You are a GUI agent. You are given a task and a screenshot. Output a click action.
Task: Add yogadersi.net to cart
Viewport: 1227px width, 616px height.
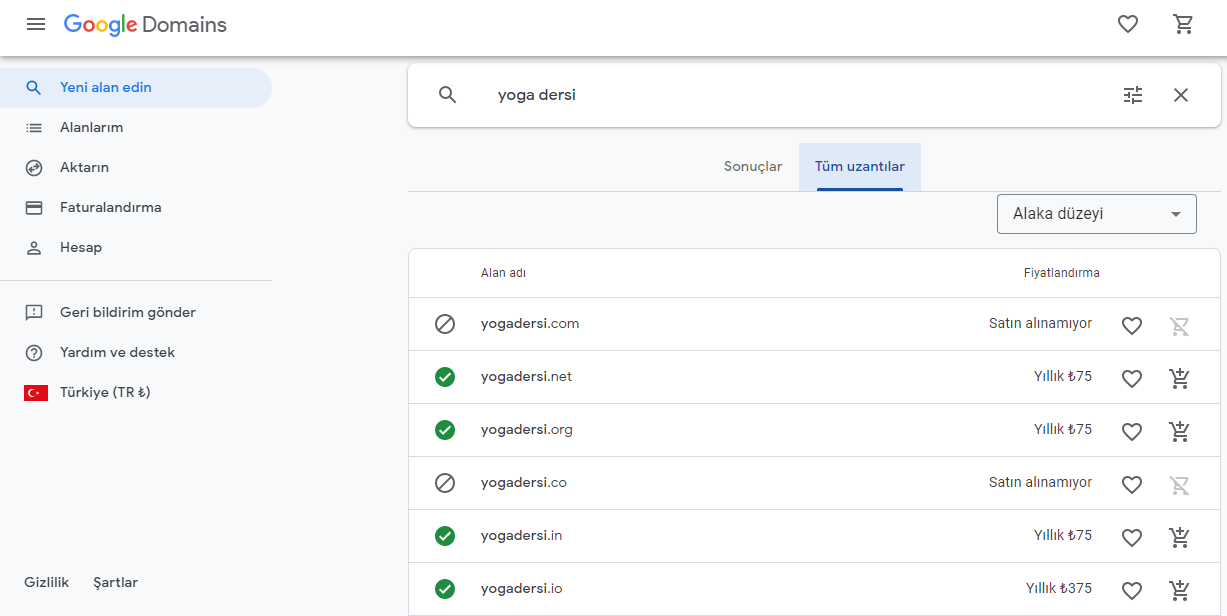click(1180, 378)
